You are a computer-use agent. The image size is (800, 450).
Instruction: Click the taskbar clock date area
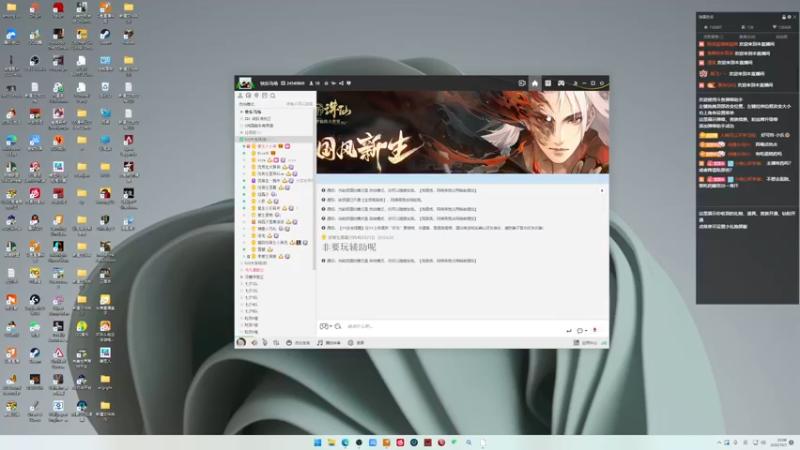[781, 442]
